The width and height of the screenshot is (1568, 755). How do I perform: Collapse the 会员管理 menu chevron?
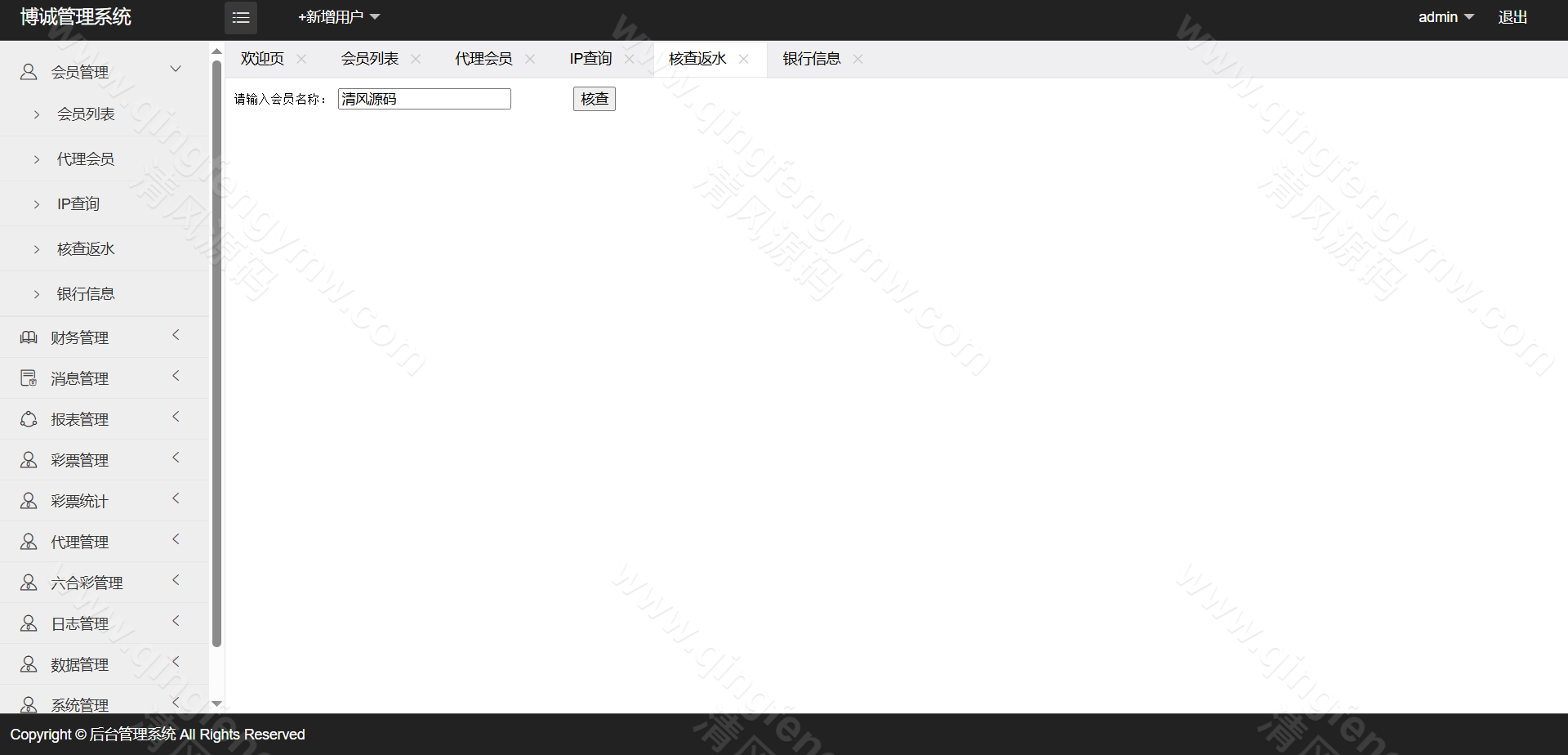(x=176, y=69)
